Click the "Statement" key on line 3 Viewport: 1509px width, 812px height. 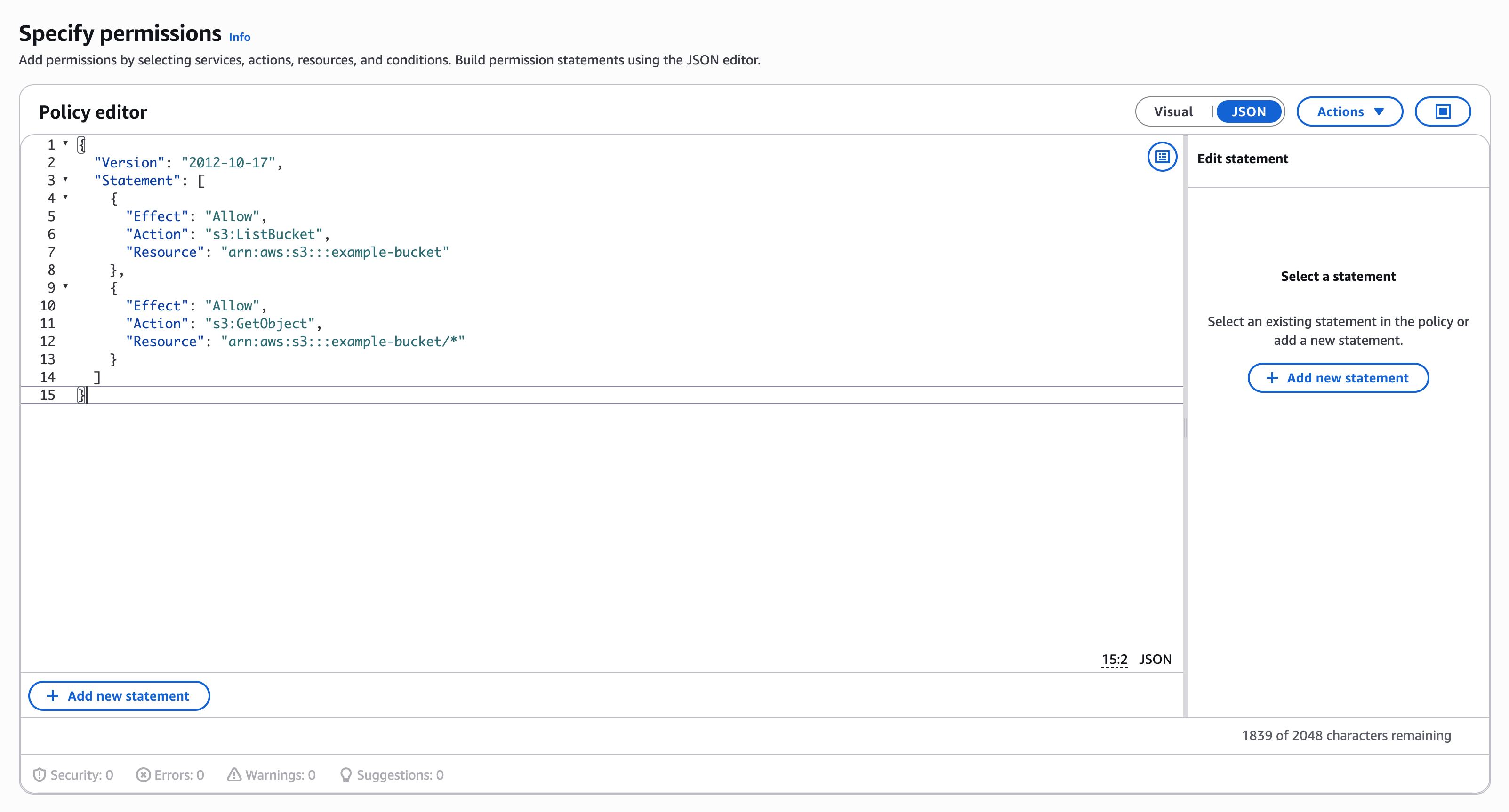tap(137, 180)
